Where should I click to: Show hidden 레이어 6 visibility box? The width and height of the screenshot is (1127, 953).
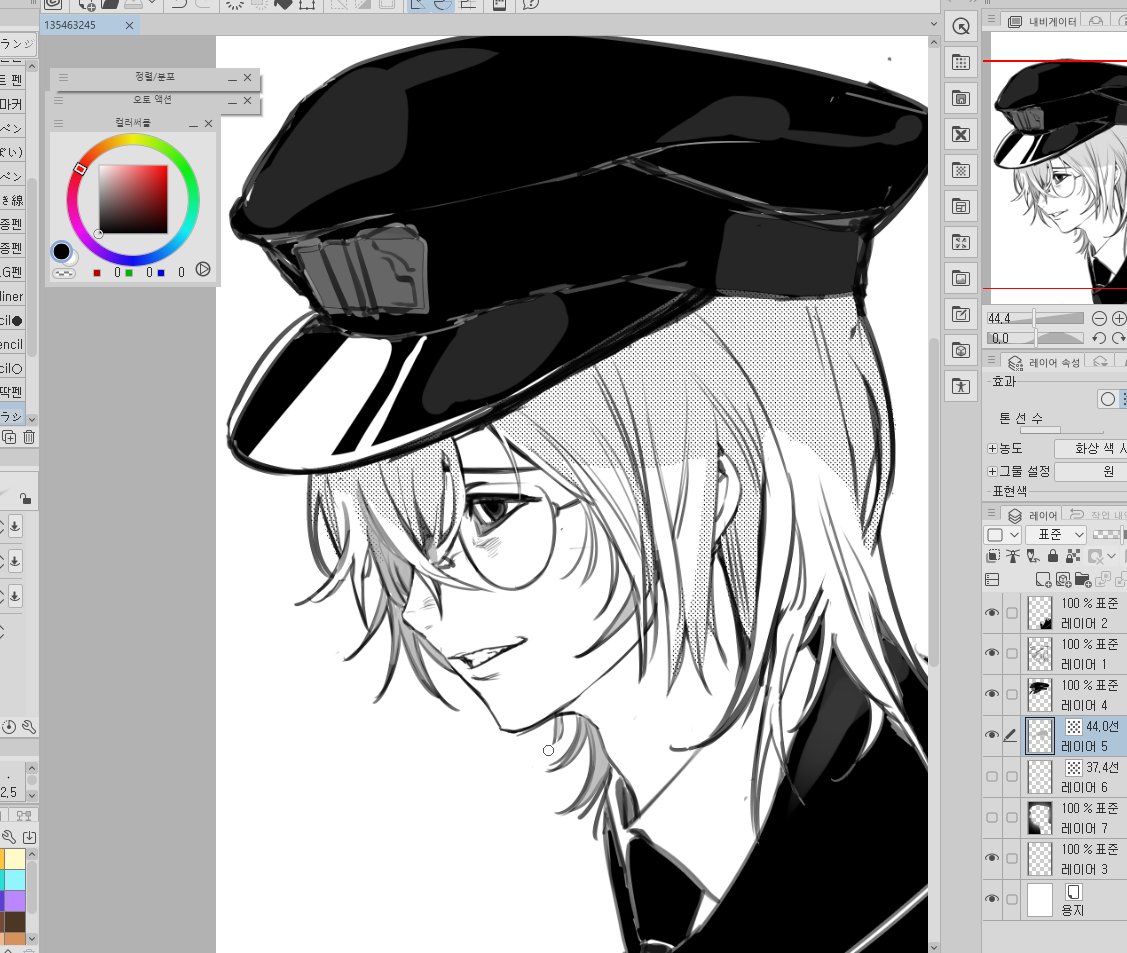click(992, 776)
